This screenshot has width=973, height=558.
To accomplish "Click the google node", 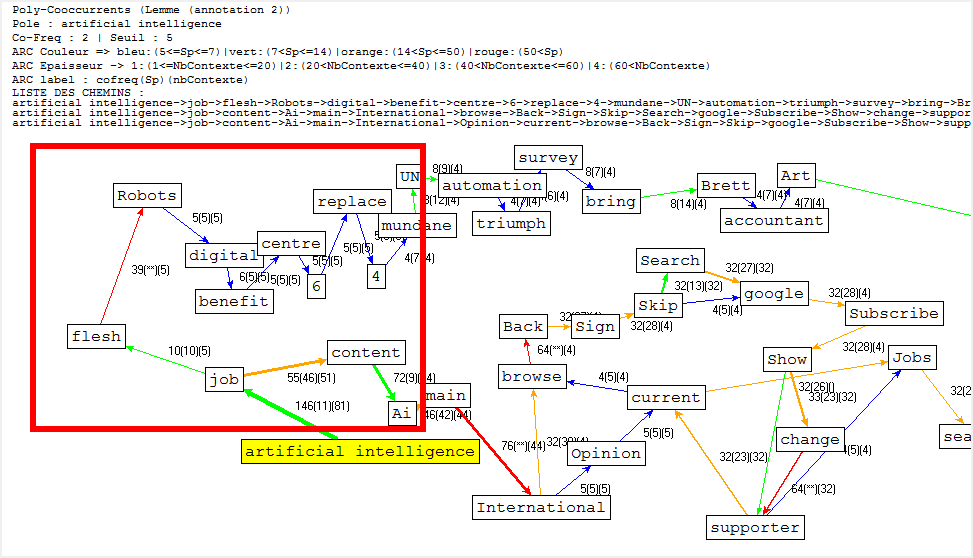I will click(x=774, y=294).
